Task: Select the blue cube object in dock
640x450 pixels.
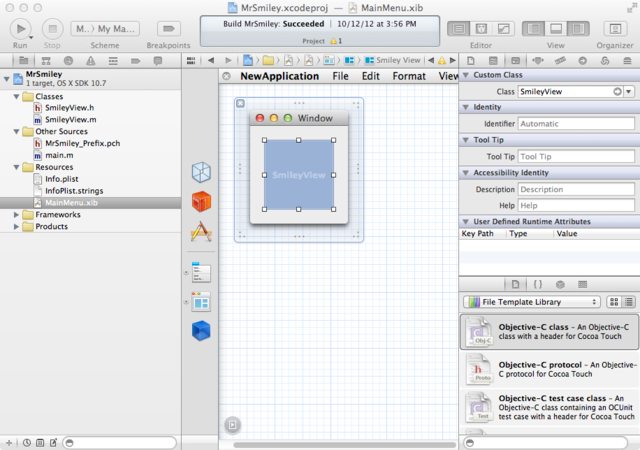Action: pos(201,331)
